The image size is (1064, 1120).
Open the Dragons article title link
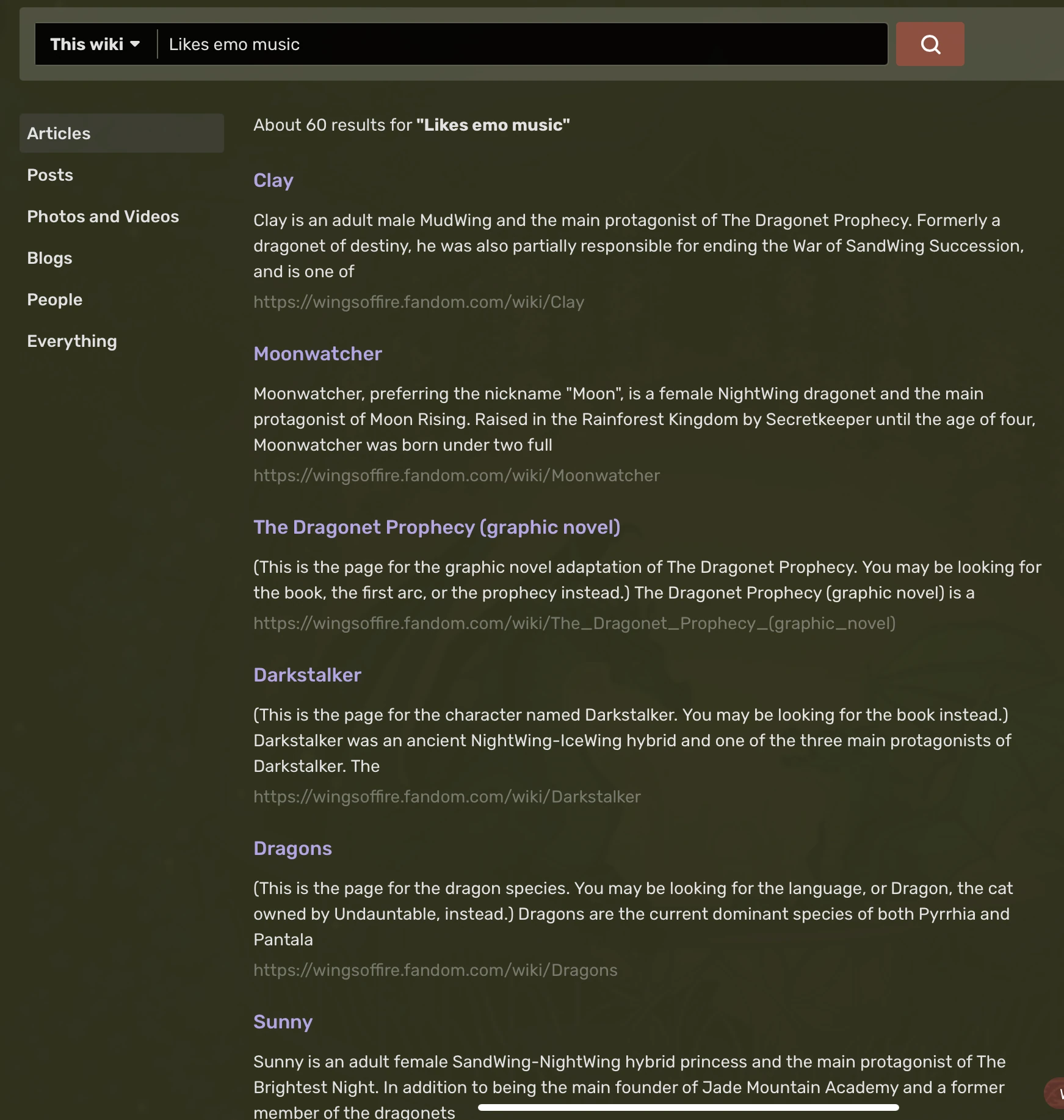coord(292,848)
